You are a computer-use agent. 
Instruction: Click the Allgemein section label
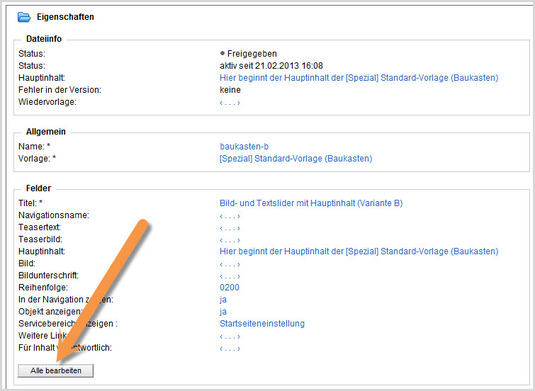[x=46, y=132]
